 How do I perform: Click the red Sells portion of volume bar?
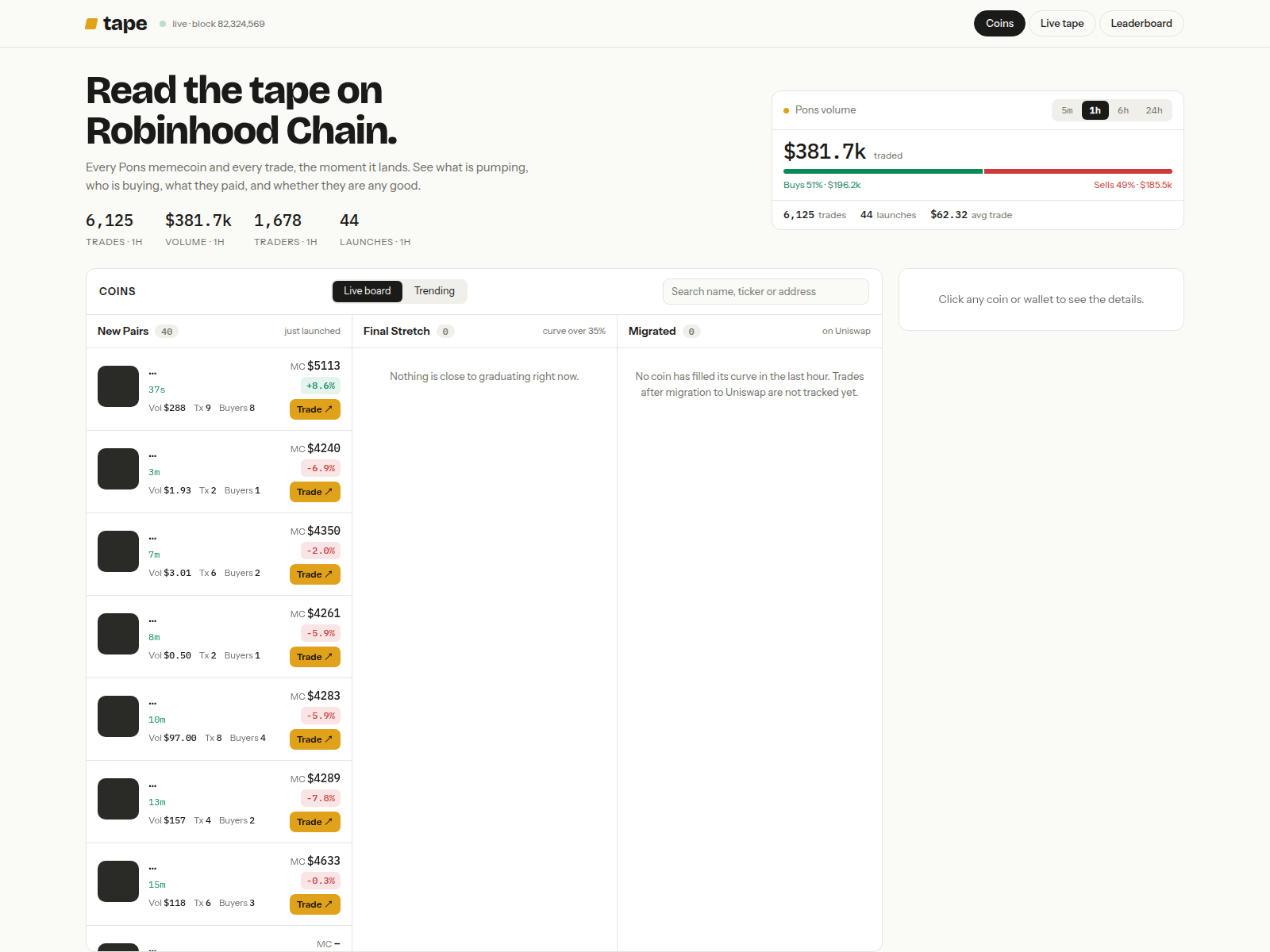[1078, 171]
